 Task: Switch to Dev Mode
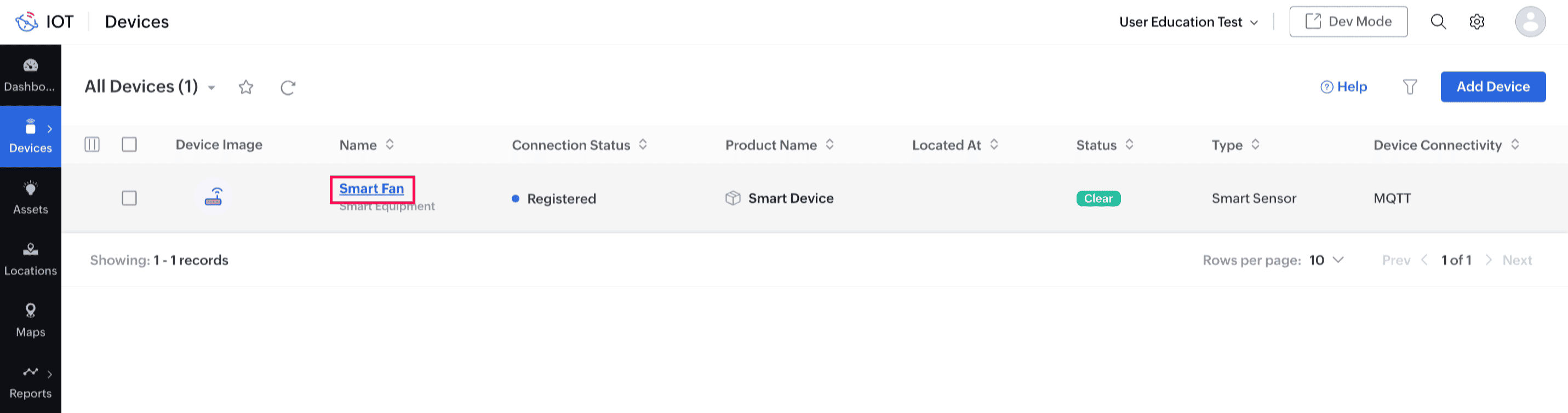tap(1348, 22)
